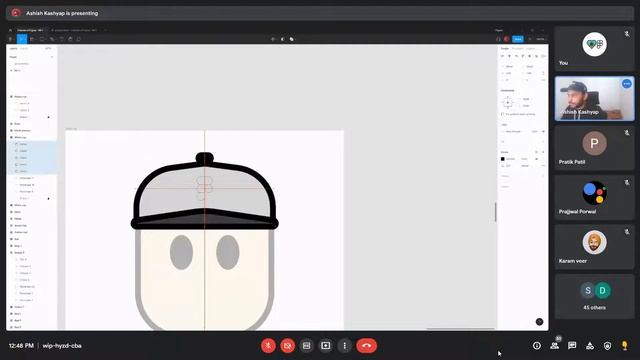This screenshot has height=360, width=640.
Task: Select the Text tool in Figma
Action: pos(62,39)
